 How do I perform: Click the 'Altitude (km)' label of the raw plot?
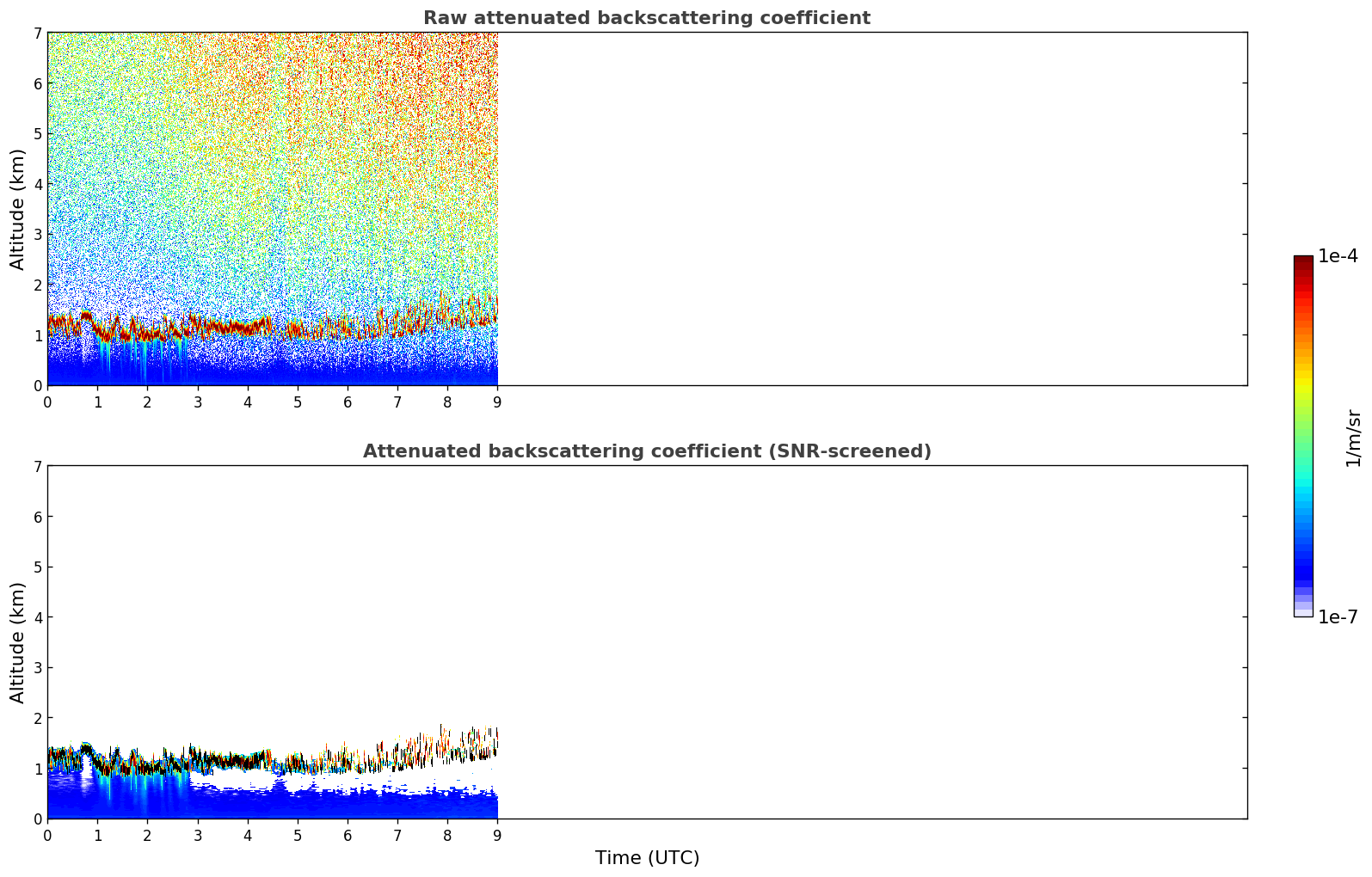(x=18, y=209)
